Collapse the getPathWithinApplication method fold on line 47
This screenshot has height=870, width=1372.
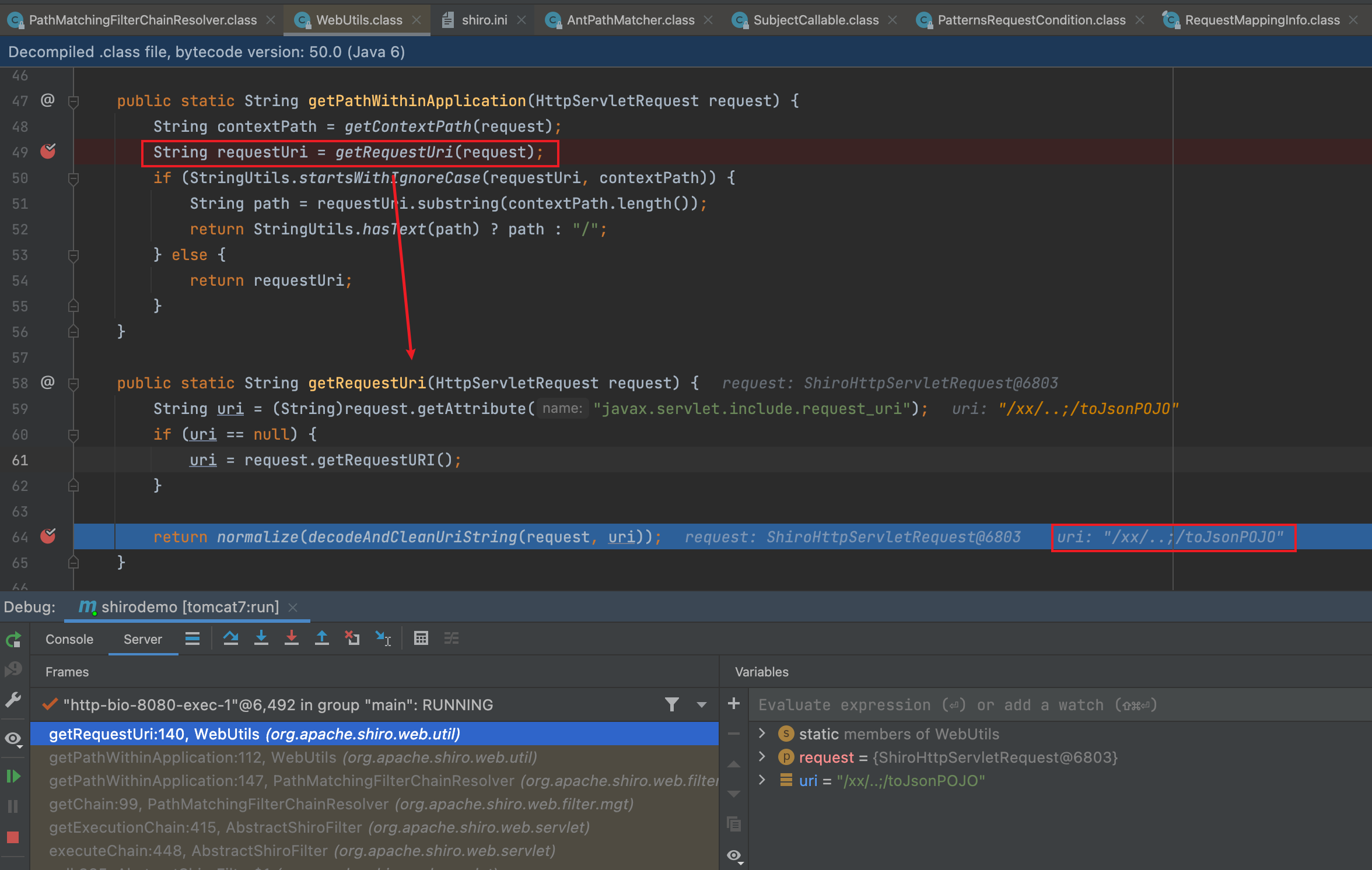(x=73, y=102)
